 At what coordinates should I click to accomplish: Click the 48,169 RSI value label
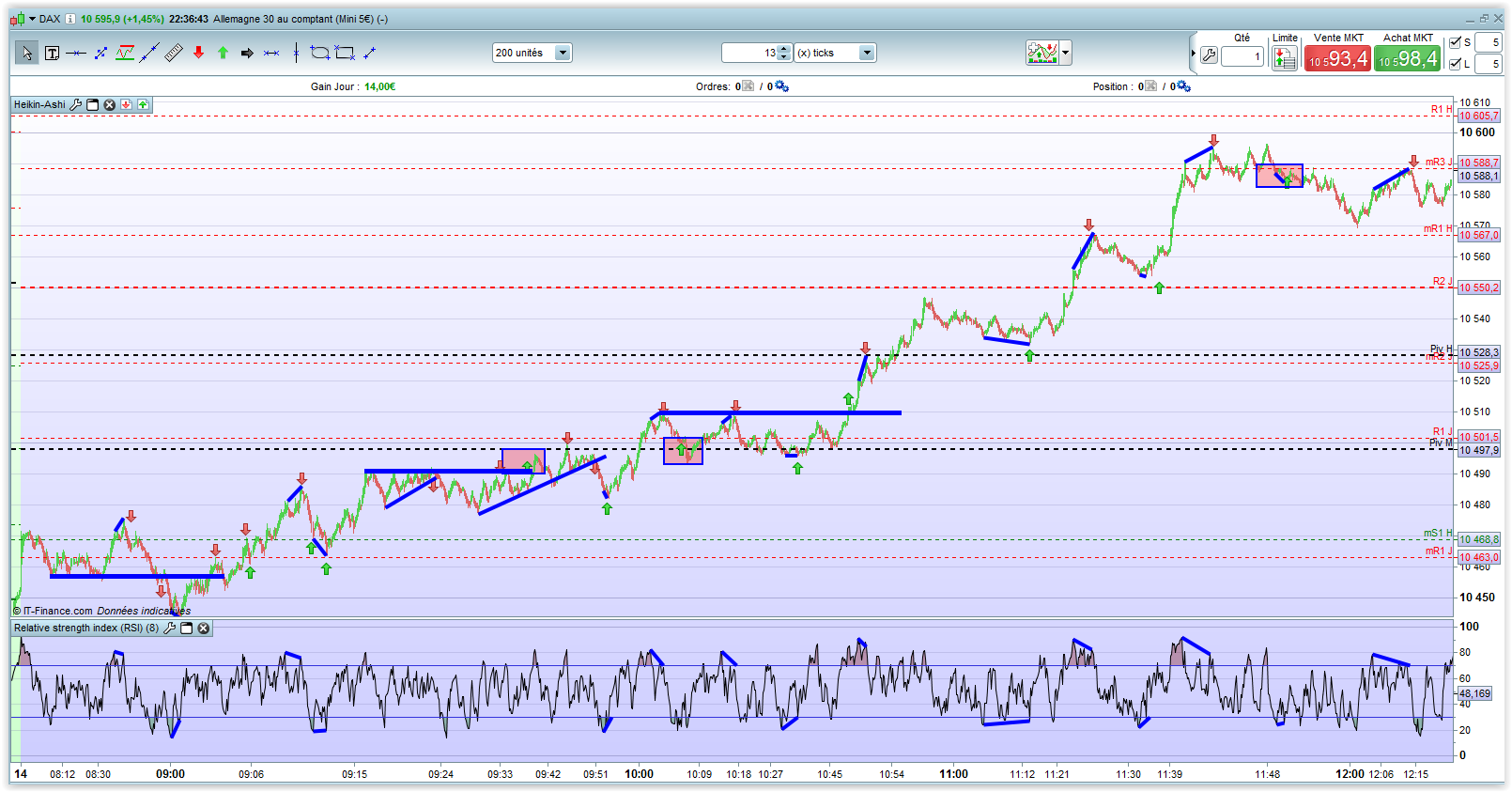pos(1474,694)
